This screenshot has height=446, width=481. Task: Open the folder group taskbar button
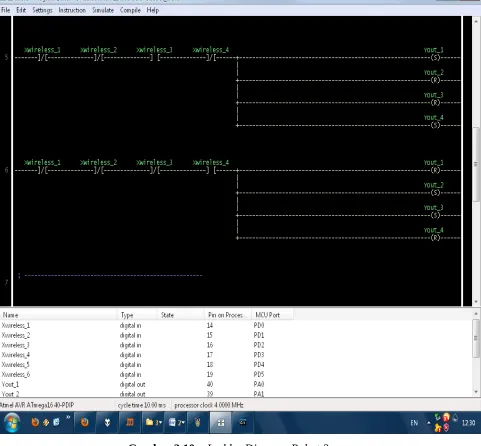[153, 423]
